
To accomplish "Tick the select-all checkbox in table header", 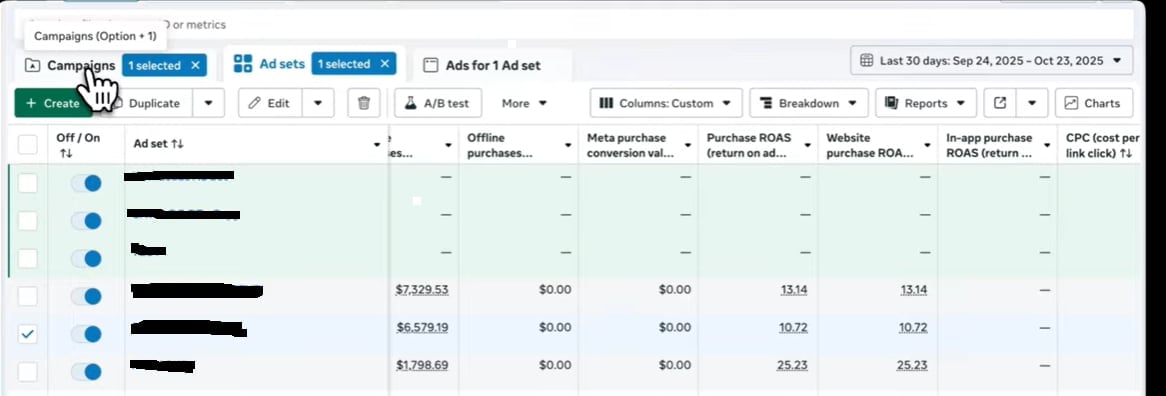I will [x=28, y=145].
